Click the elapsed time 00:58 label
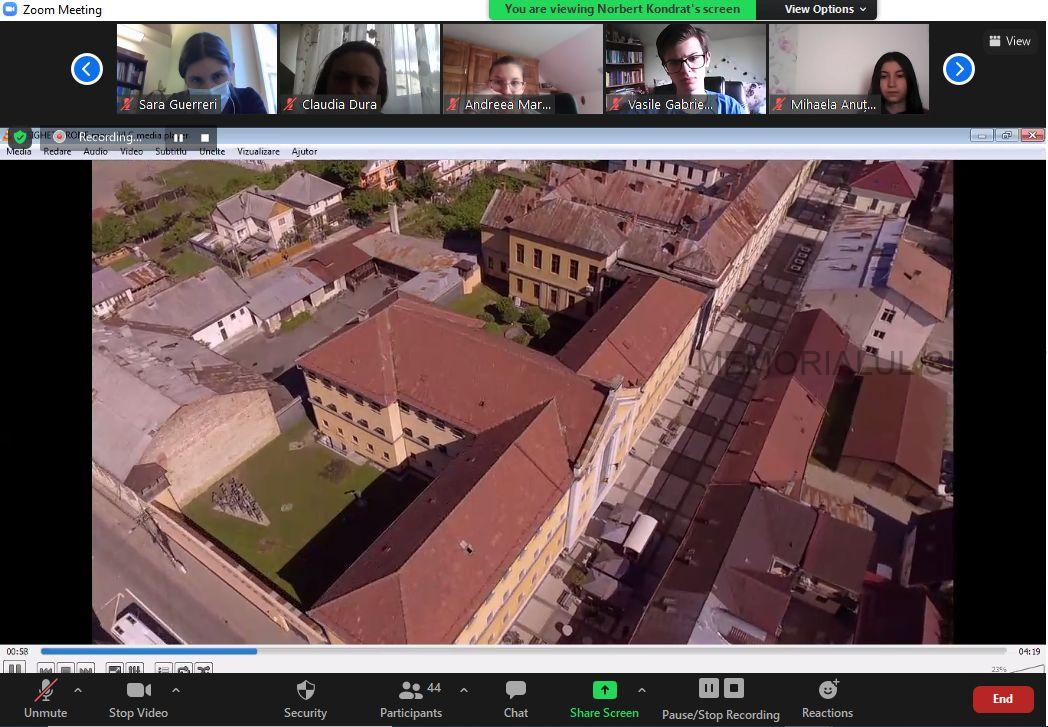The width and height of the screenshot is (1048, 727). pos(17,651)
